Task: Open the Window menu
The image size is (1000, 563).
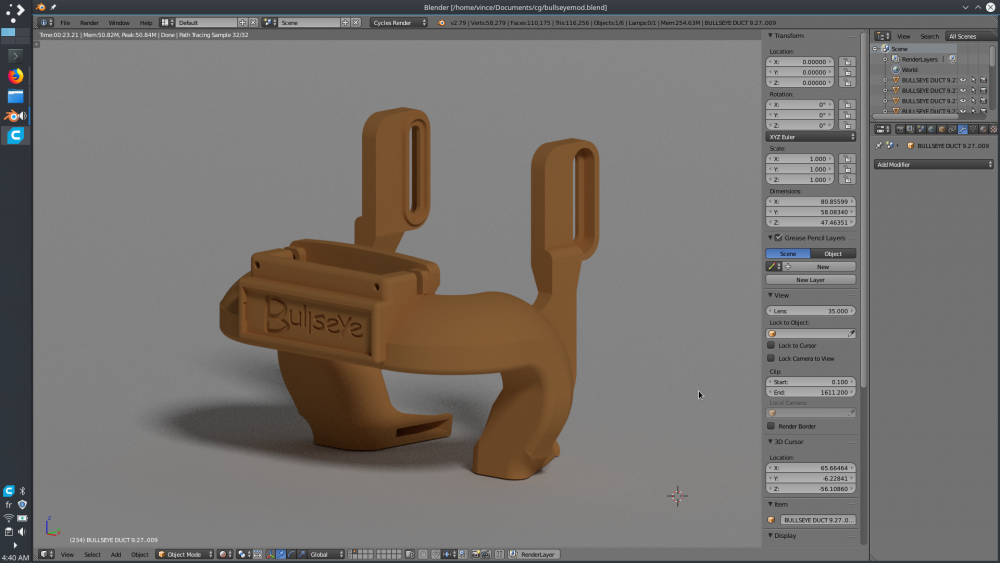Action: (119, 22)
